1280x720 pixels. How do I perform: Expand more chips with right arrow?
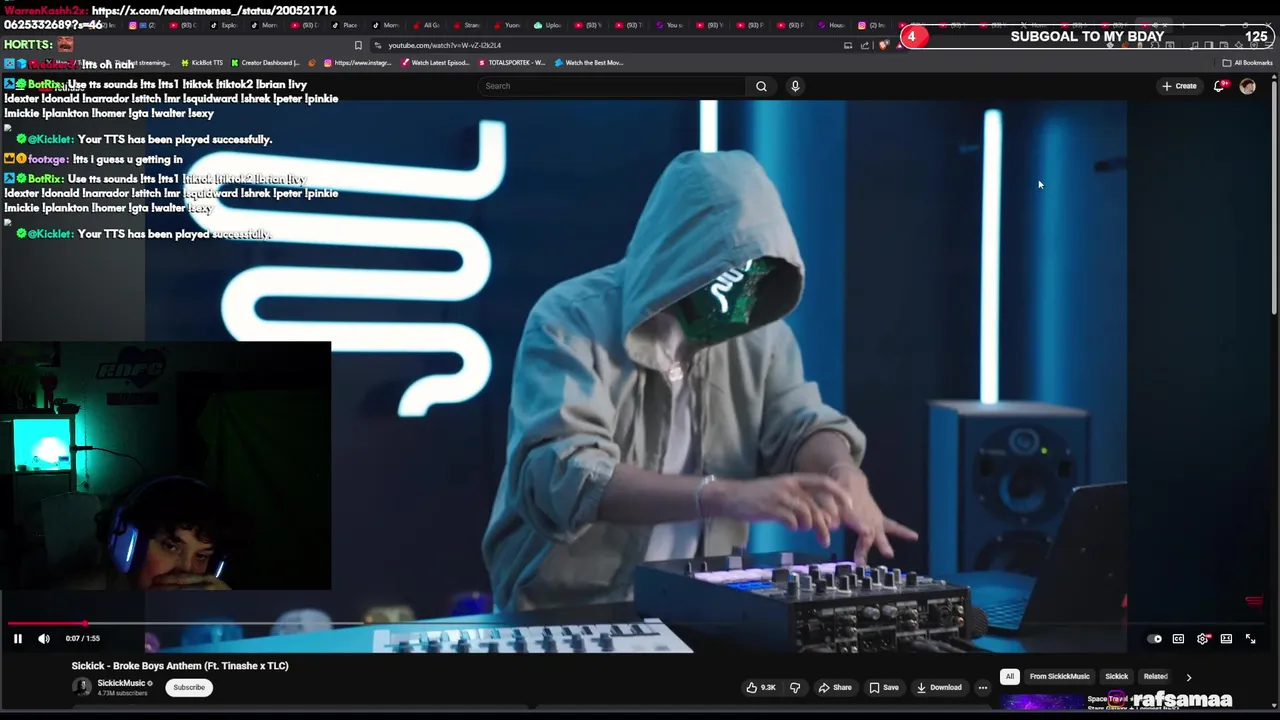(1188, 677)
